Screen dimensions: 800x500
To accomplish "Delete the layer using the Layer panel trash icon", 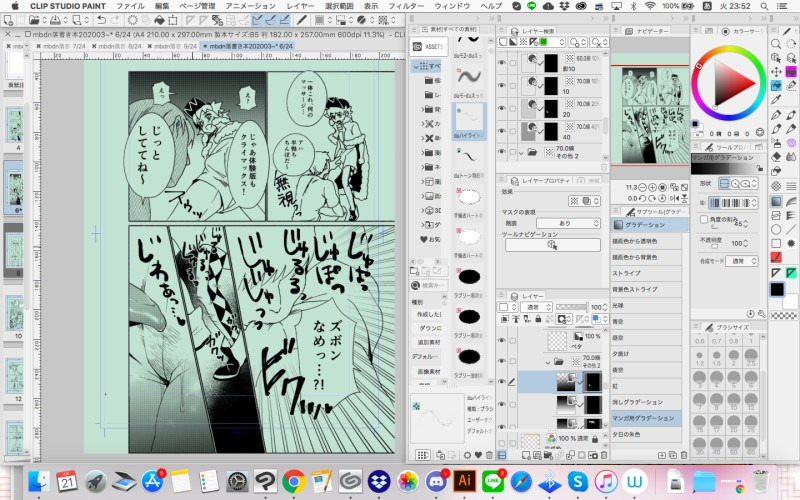I will tap(604, 455).
